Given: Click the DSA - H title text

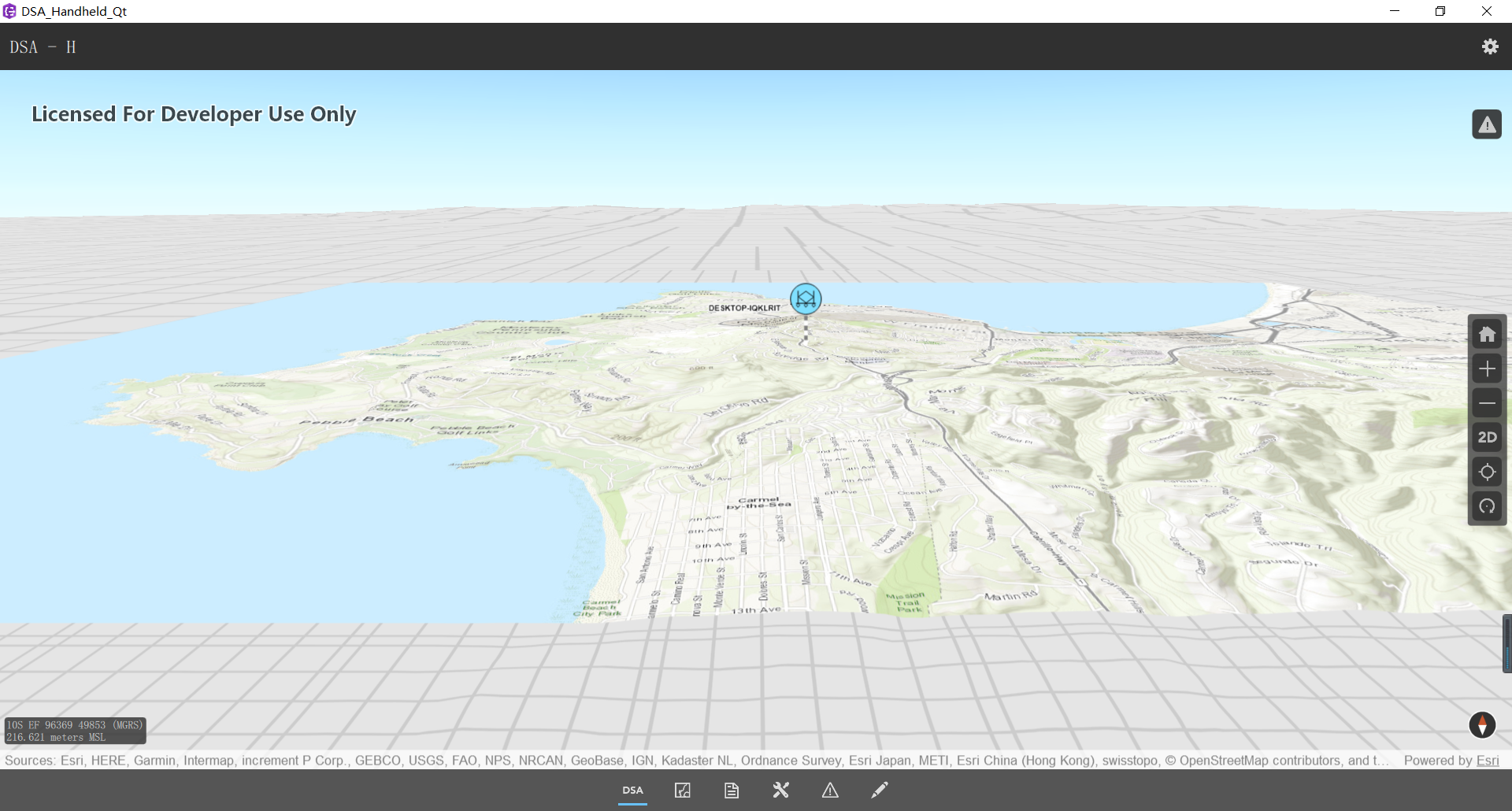Looking at the screenshot, I should point(43,47).
